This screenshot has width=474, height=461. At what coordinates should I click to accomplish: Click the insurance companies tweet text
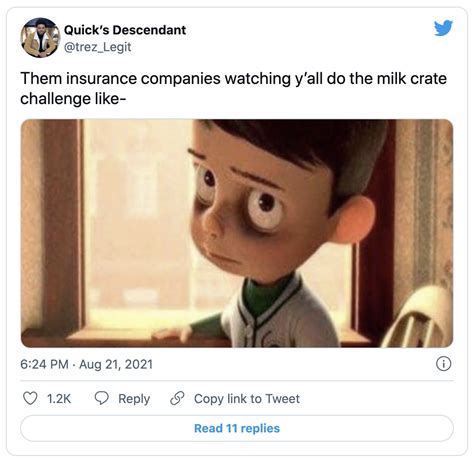[233, 89]
